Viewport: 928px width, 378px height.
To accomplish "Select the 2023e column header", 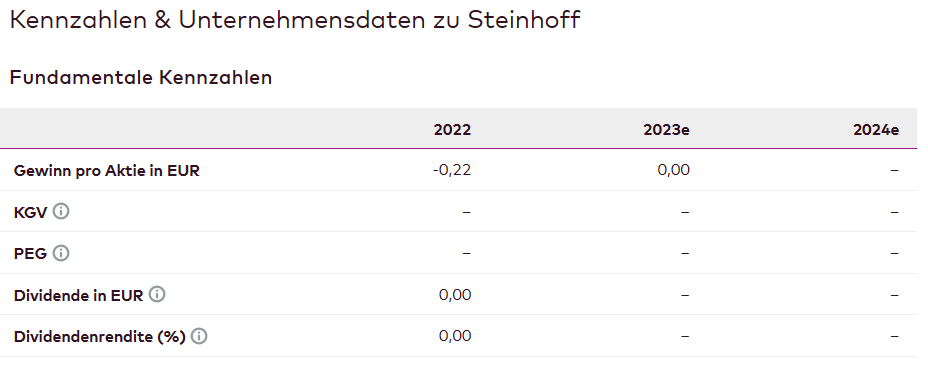I will click(666, 130).
